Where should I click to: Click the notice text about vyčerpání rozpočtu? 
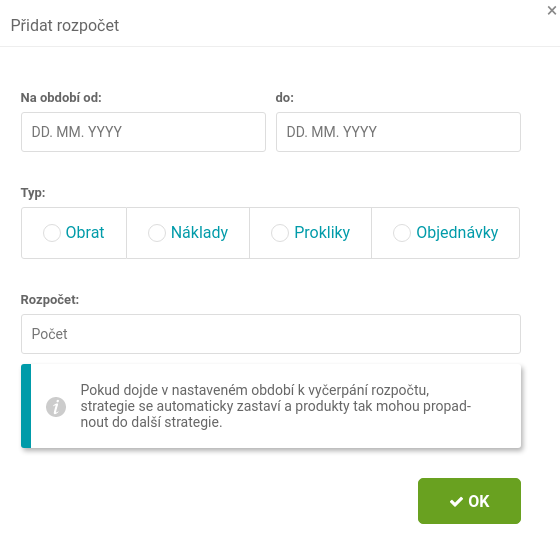click(x=276, y=406)
